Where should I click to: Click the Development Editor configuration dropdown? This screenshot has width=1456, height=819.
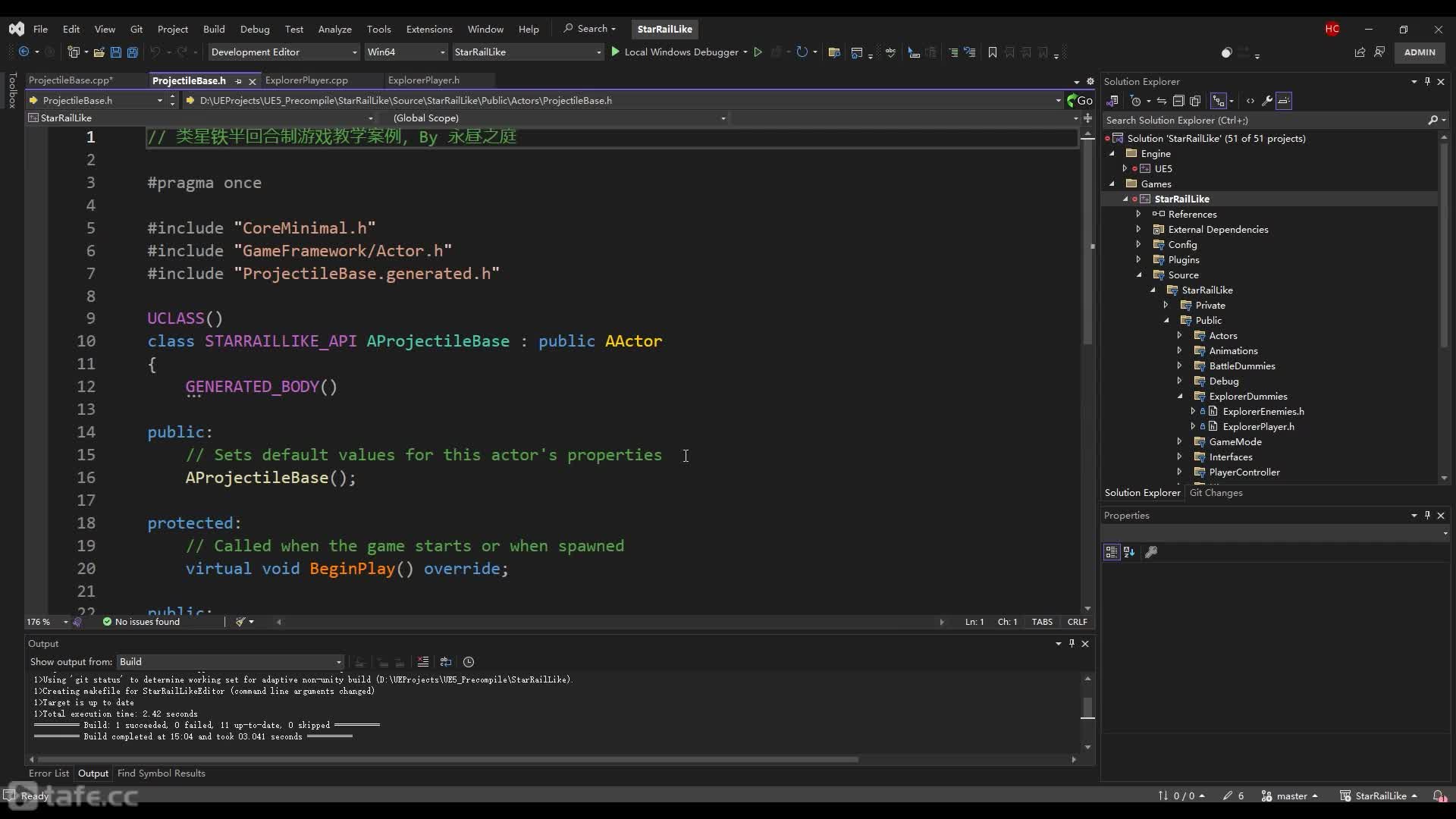pyautogui.click(x=283, y=52)
